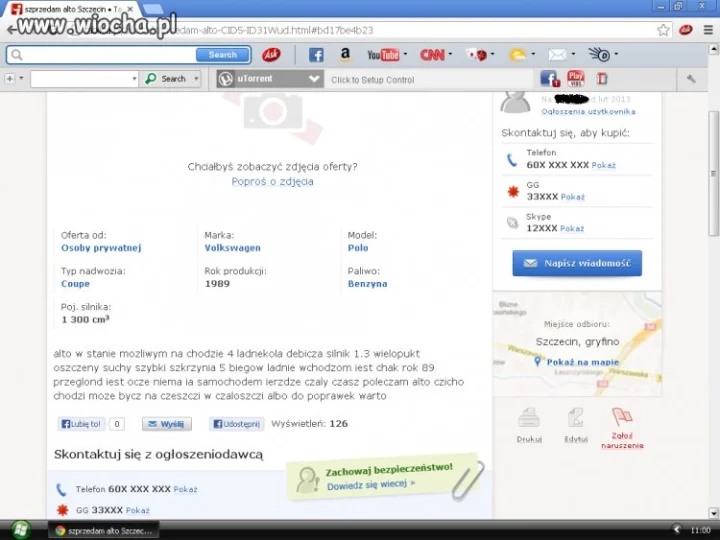
Task: Click the Napisz wiadomość button
Action: (577, 263)
